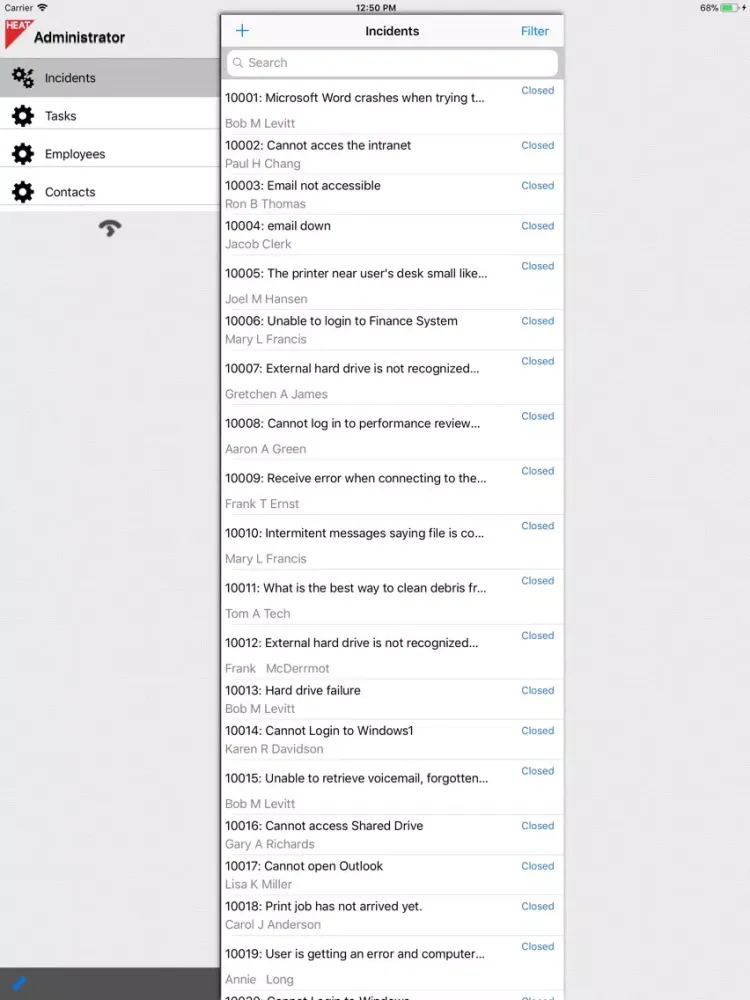Click the Employees gear icon

click(x=23, y=154)
